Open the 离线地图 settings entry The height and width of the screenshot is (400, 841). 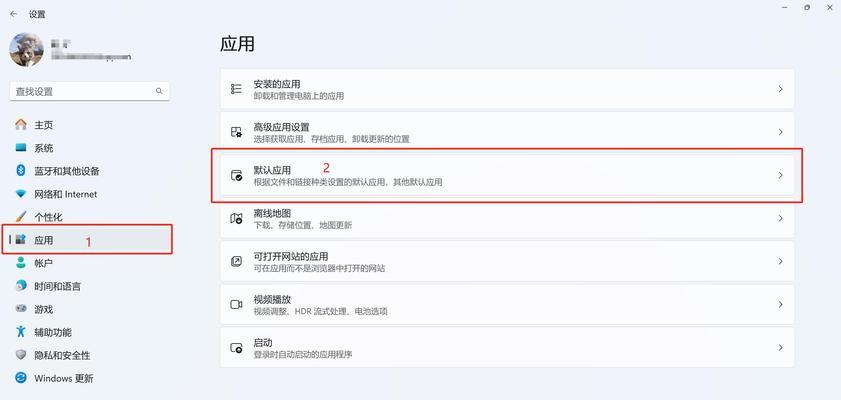(x=507, y=219)
